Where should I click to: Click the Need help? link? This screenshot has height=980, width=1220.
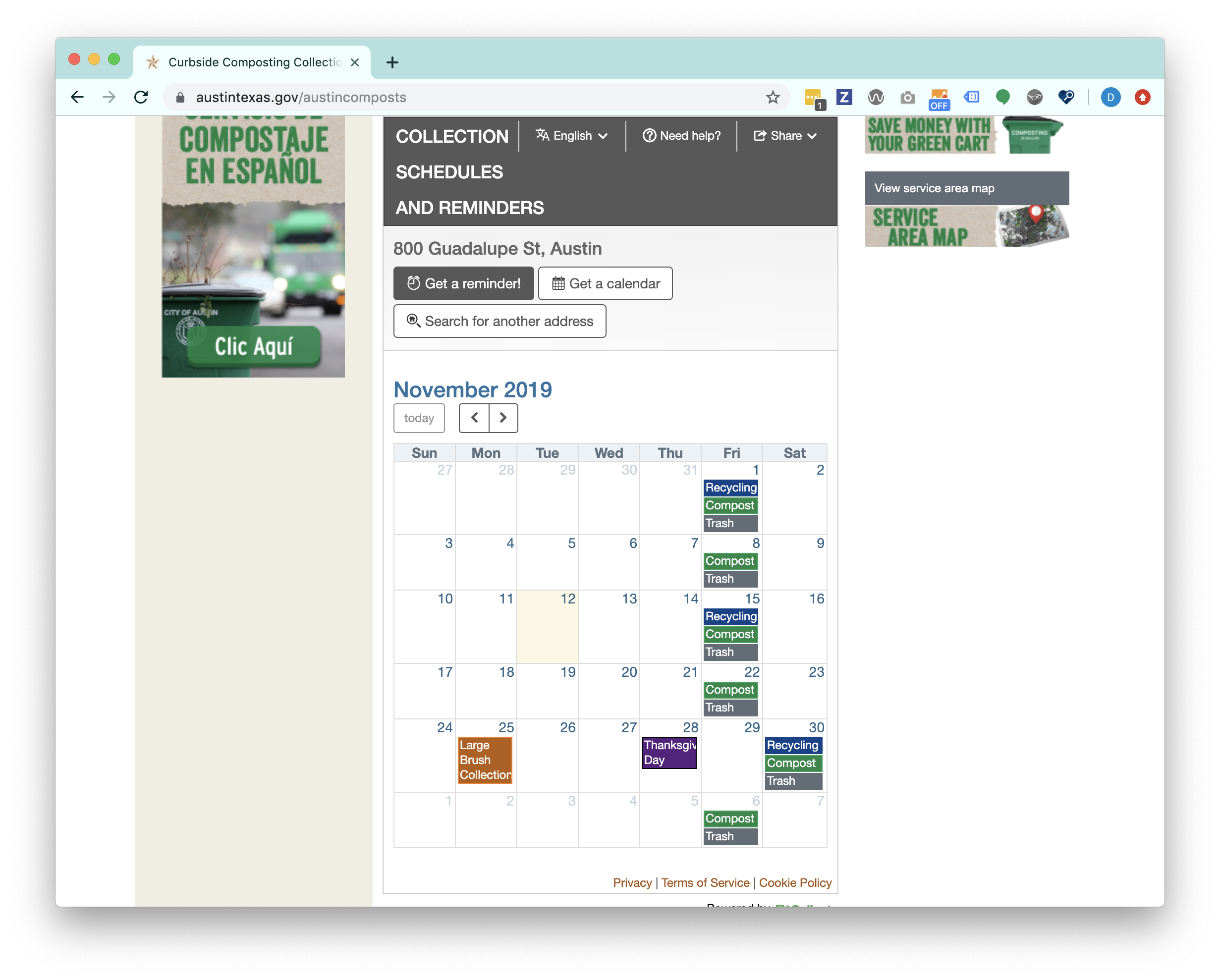point(681,136)
